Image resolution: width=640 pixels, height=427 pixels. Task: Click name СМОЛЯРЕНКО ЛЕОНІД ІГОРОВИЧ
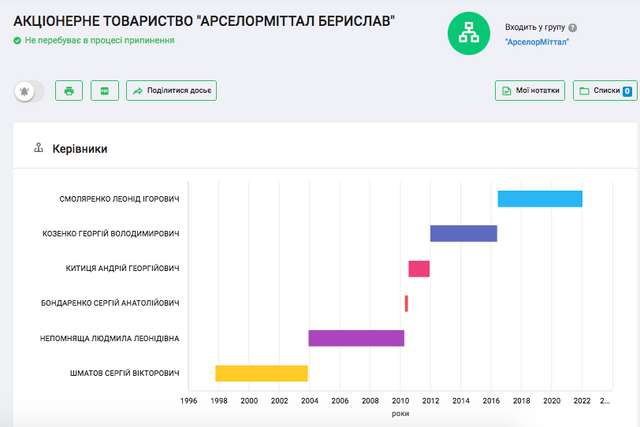pyautogui.click(x=119, y=199)
